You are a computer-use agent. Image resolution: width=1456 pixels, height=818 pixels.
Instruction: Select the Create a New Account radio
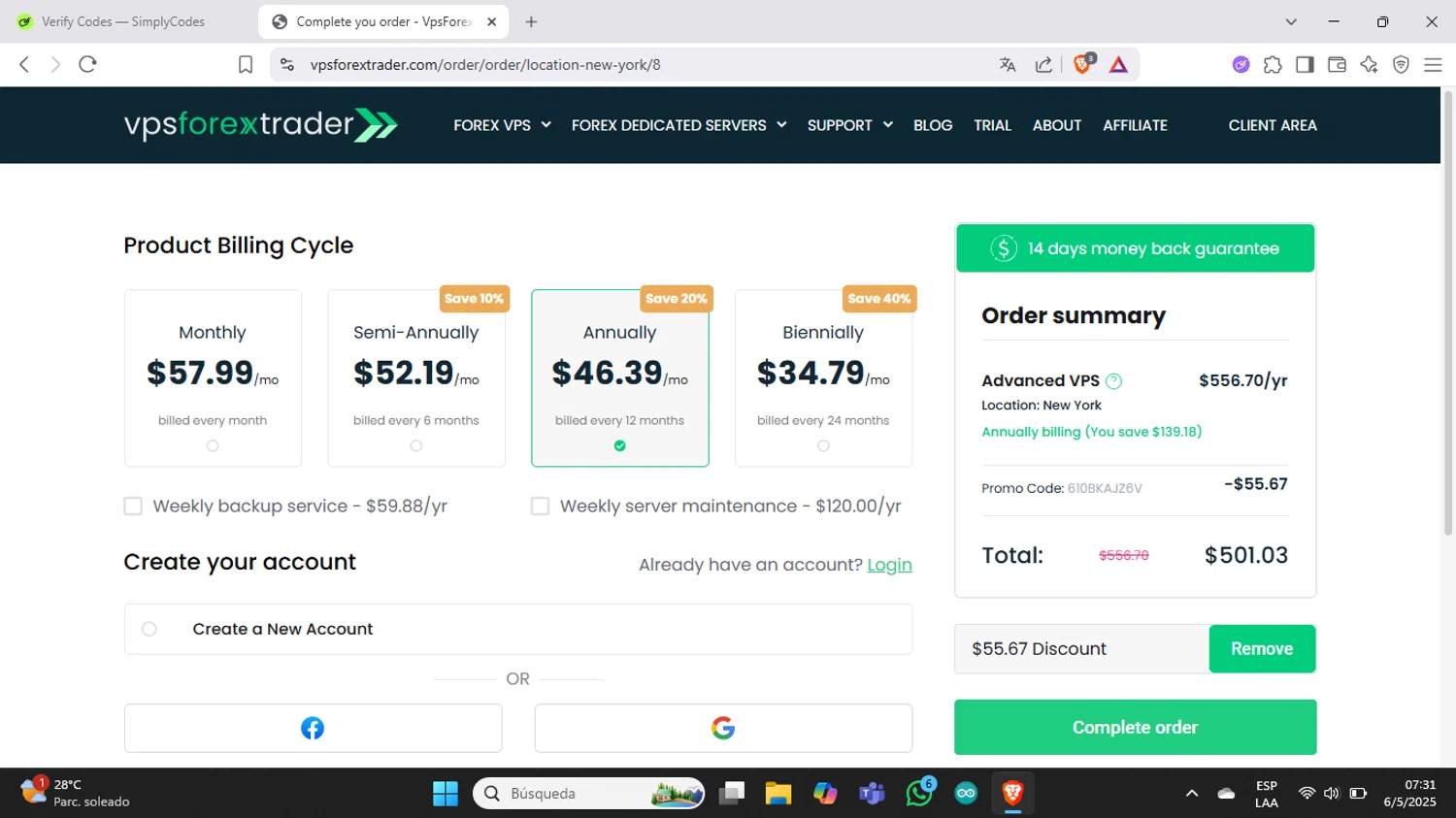tap(149, 629)
